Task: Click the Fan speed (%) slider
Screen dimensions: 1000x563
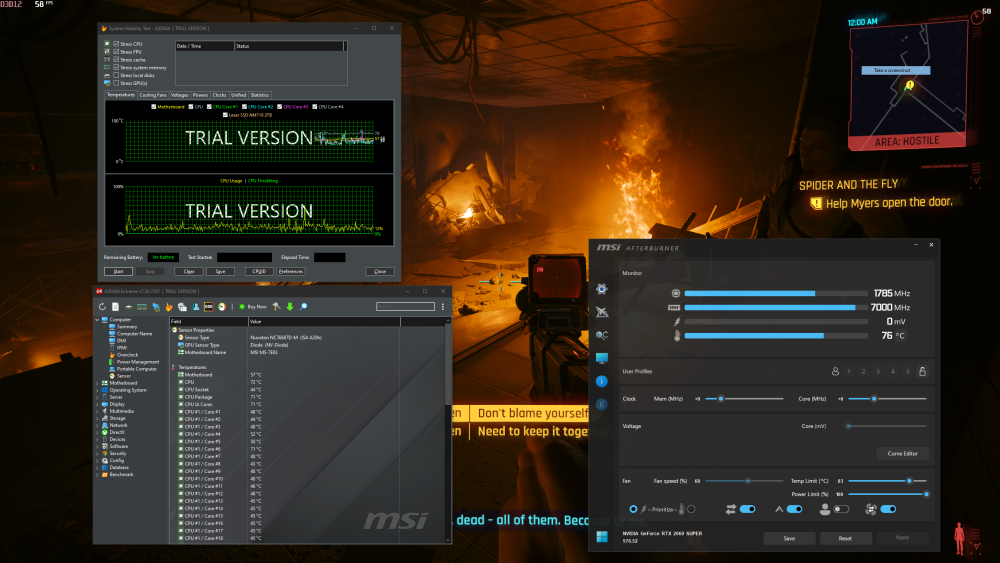Action: [x=748, y=480]
